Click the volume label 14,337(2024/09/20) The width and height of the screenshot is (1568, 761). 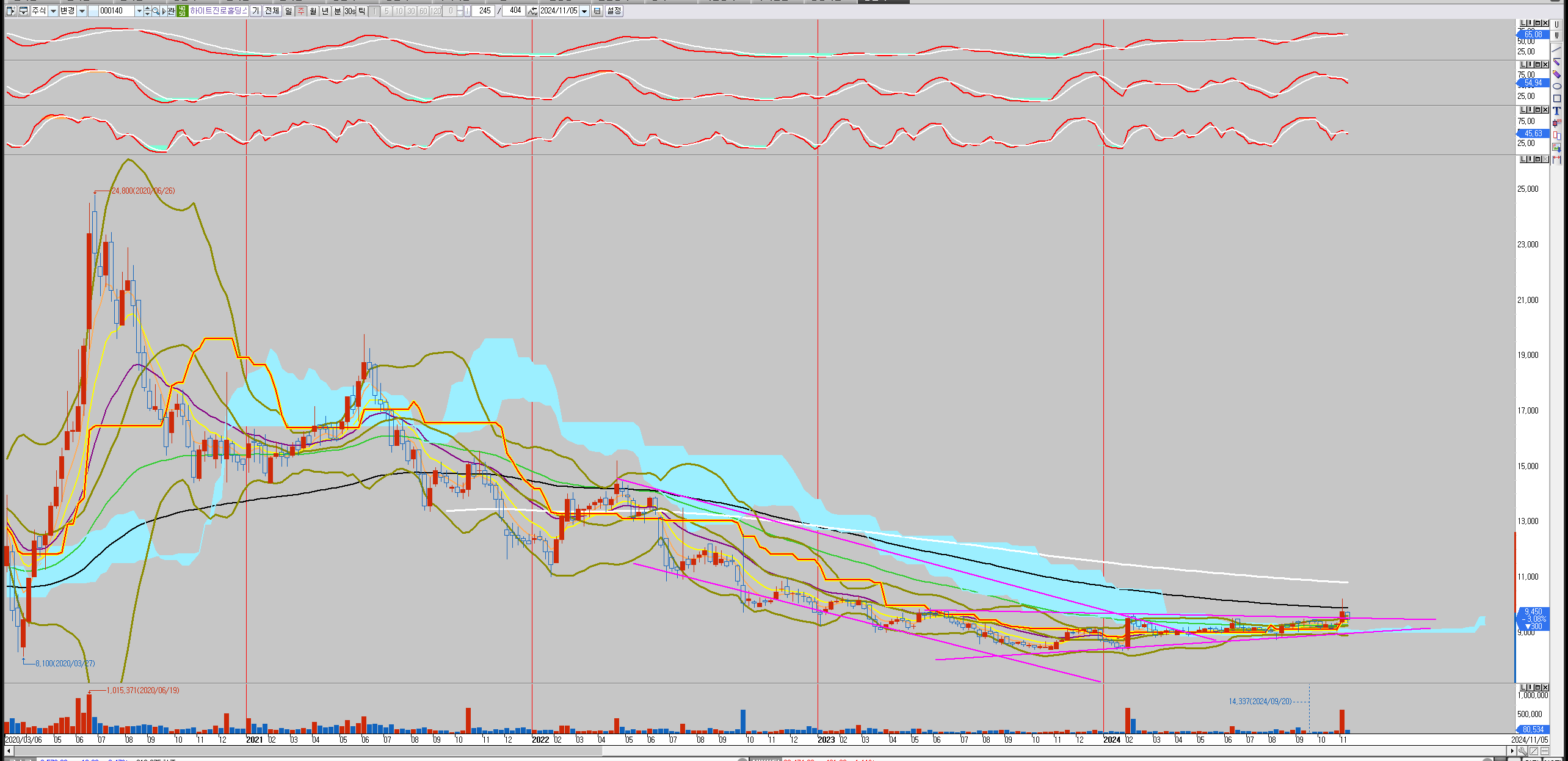1260,701
